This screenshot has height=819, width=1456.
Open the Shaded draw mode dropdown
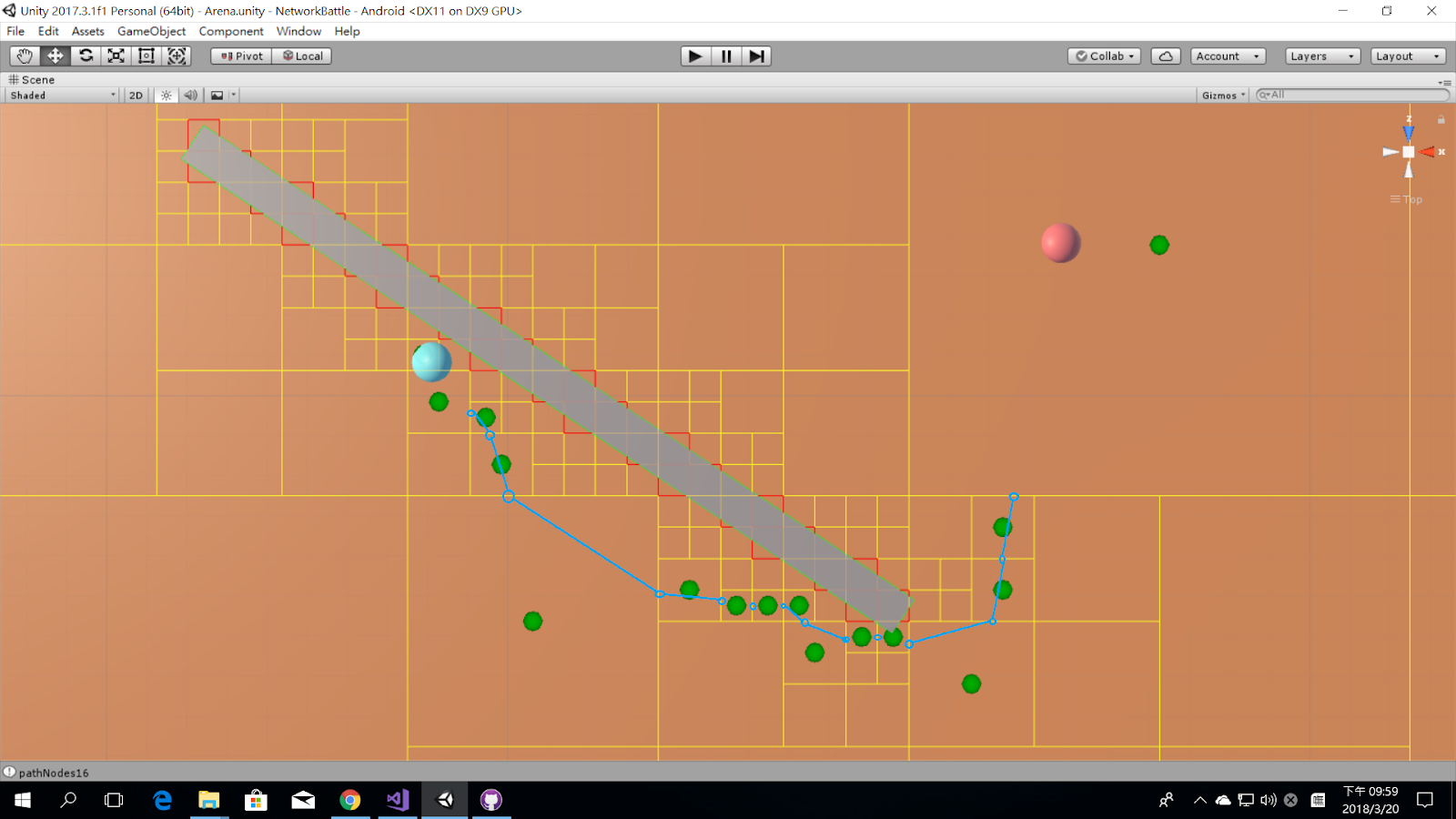(x=59, y=95)
